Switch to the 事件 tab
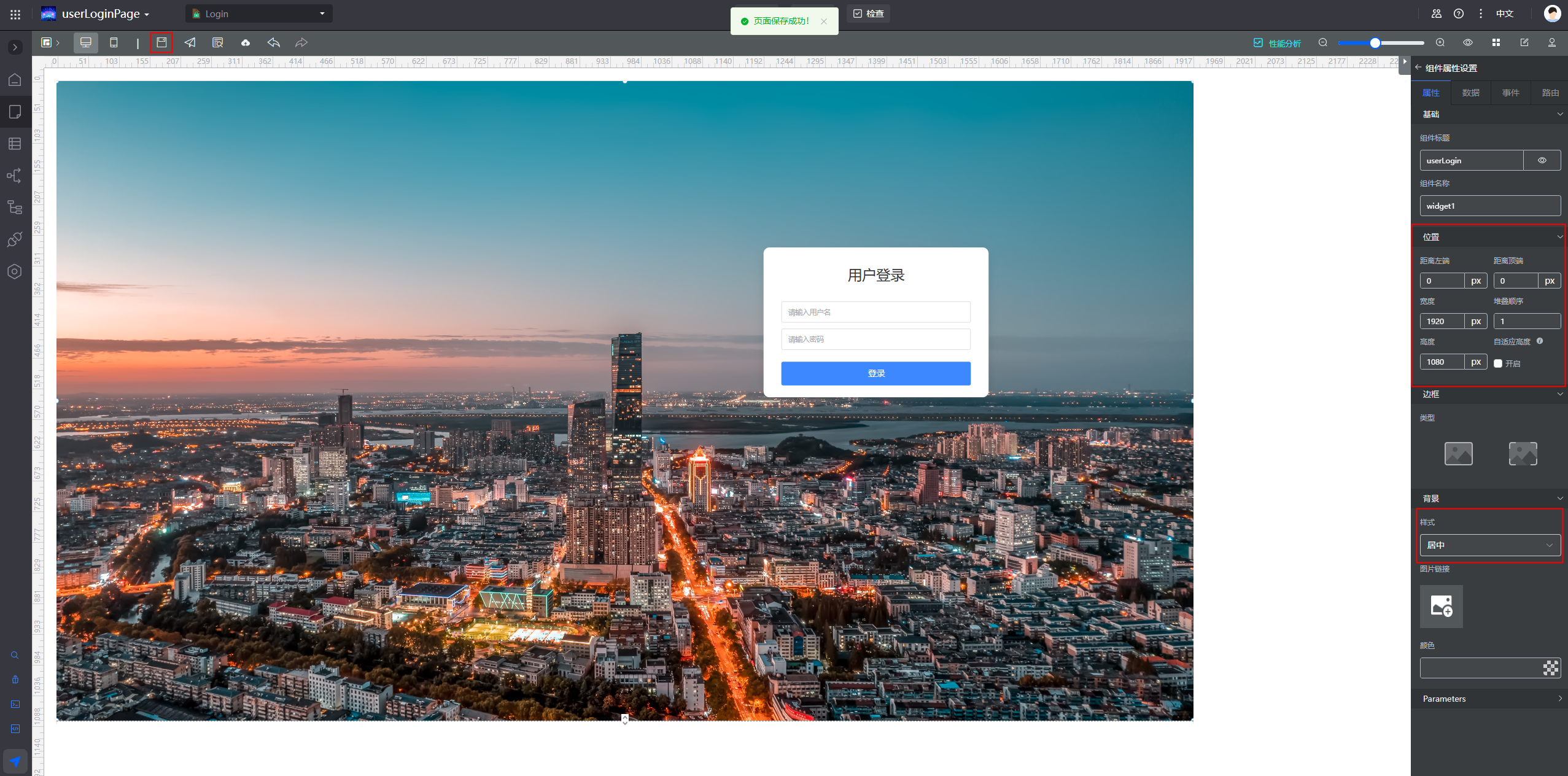The height and width of the screenshot is (776, 1568). coord(1510,93)
